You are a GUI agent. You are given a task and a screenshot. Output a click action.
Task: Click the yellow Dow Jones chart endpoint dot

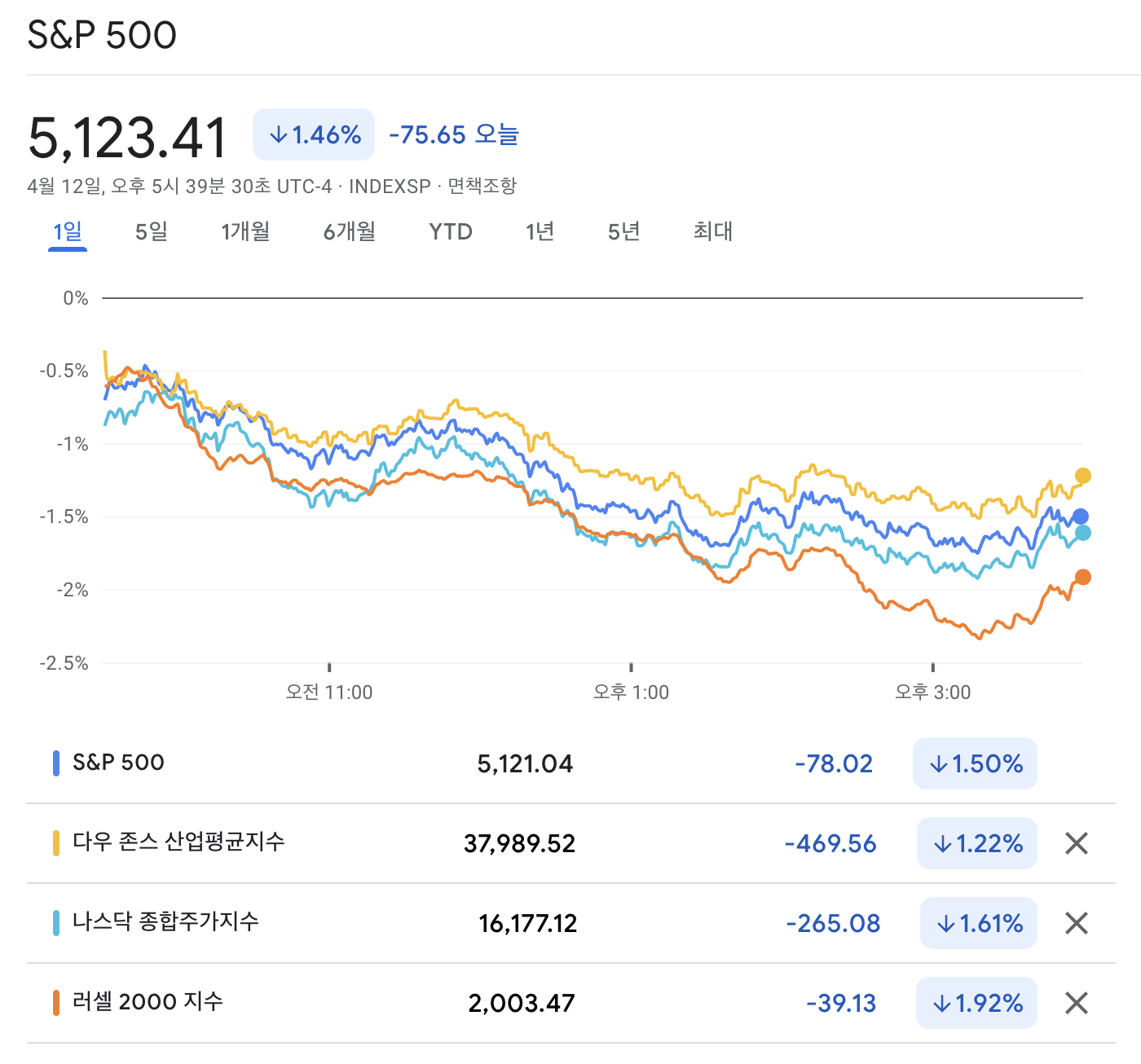point(1082,476)
